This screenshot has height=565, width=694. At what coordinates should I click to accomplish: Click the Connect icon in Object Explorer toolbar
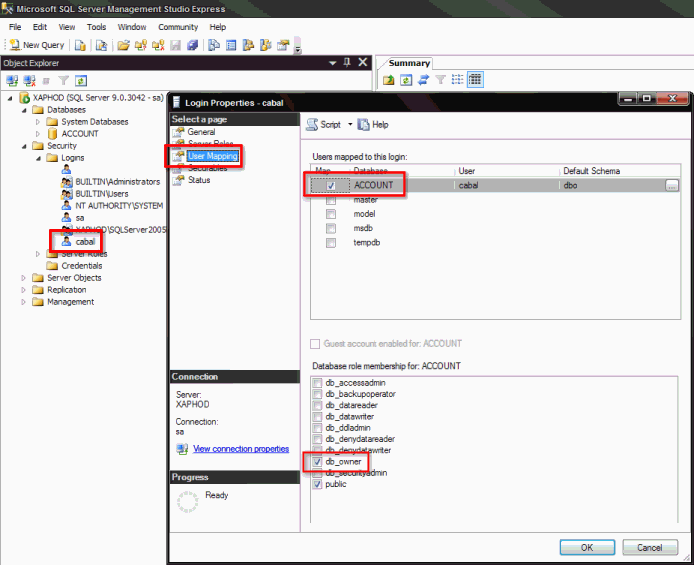pyautogui.click(x=12, y=80)
